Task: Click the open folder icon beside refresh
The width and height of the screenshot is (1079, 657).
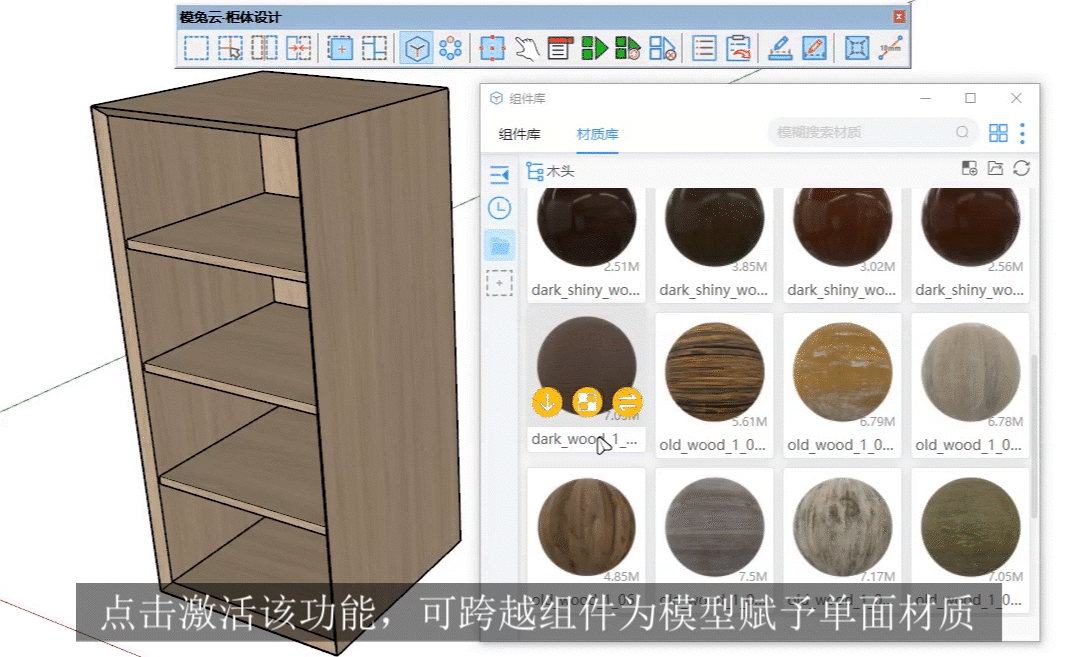Action: tap(995, 169)
